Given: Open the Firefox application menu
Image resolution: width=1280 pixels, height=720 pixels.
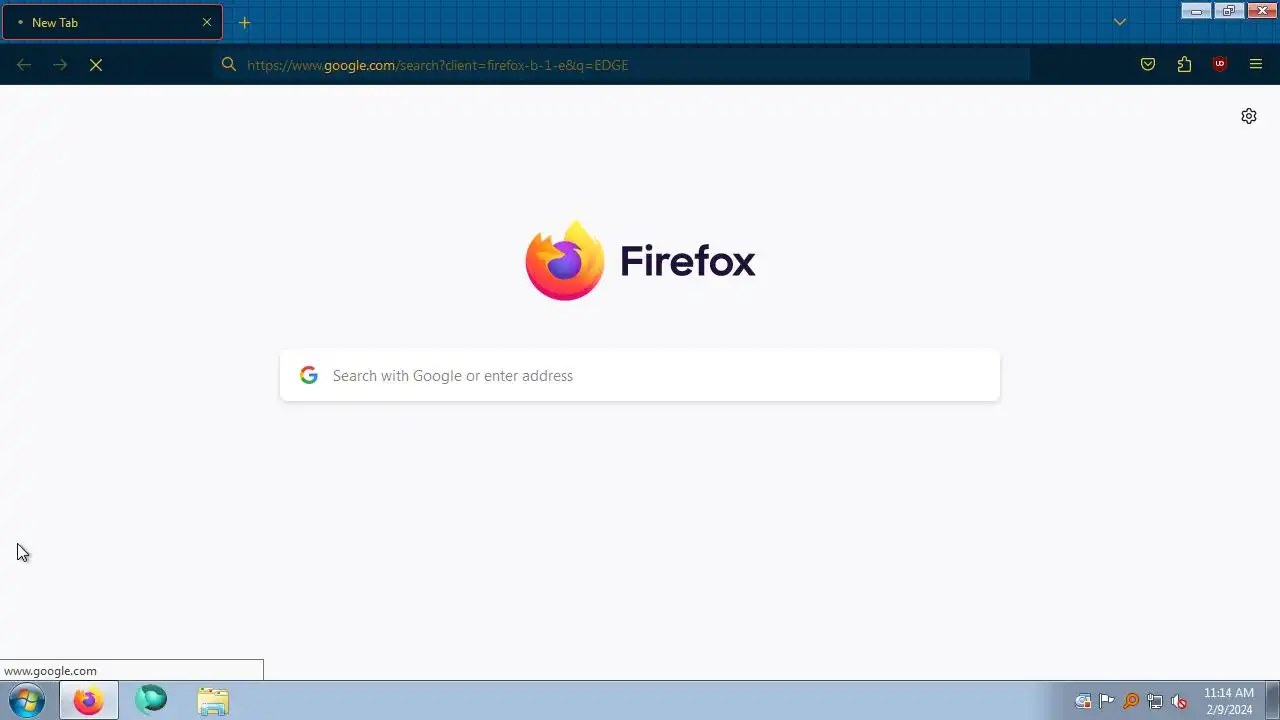Looking at the screenshot, I should click(1256, 65).
